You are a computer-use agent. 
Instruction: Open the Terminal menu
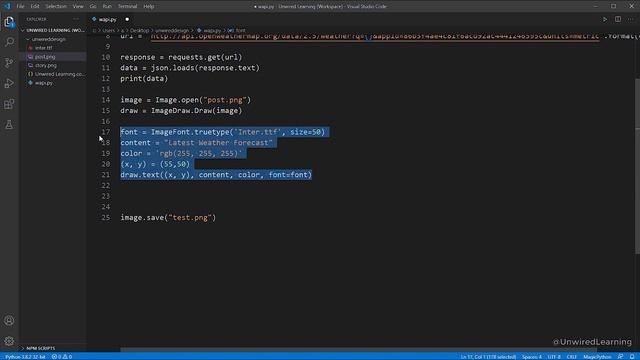tap(127, 7)
